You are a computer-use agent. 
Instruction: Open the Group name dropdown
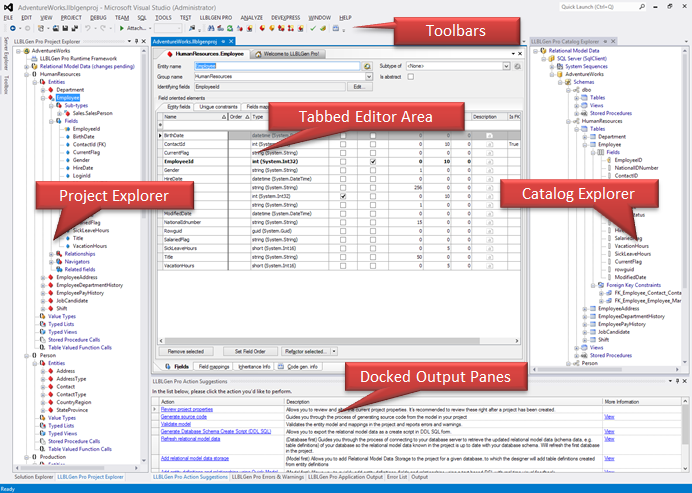pos(369,76)
